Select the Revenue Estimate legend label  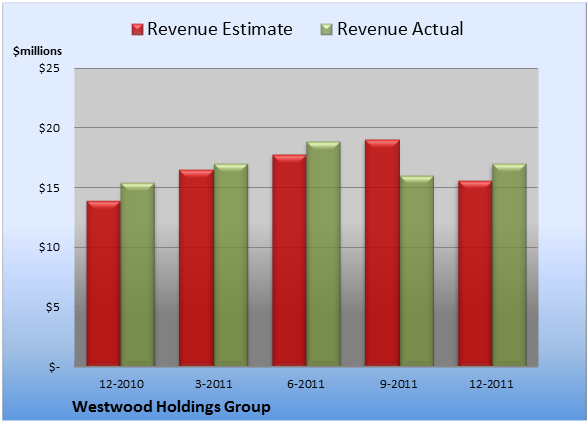(220, 29)
